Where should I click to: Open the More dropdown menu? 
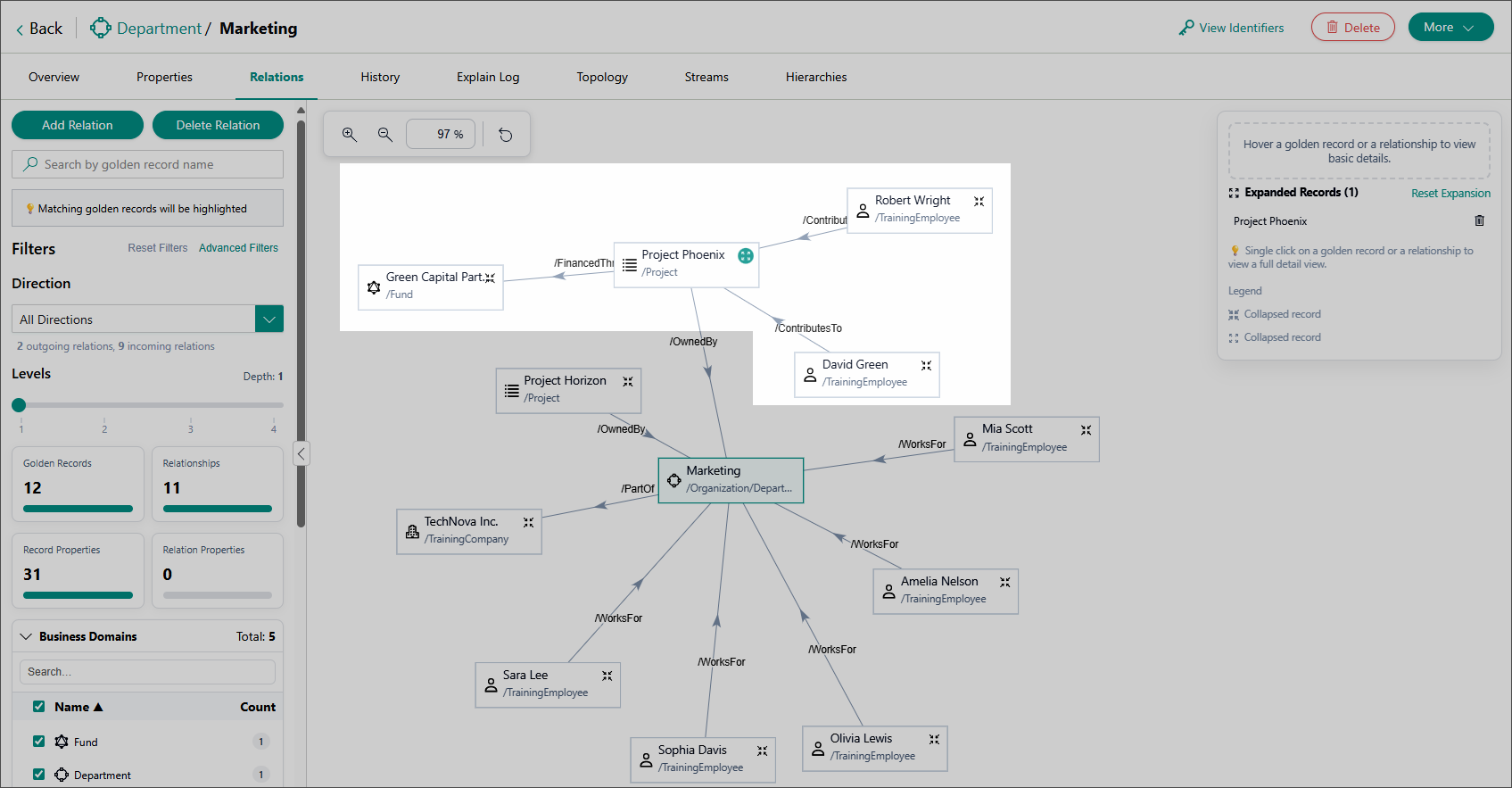tap(1450, 28)
